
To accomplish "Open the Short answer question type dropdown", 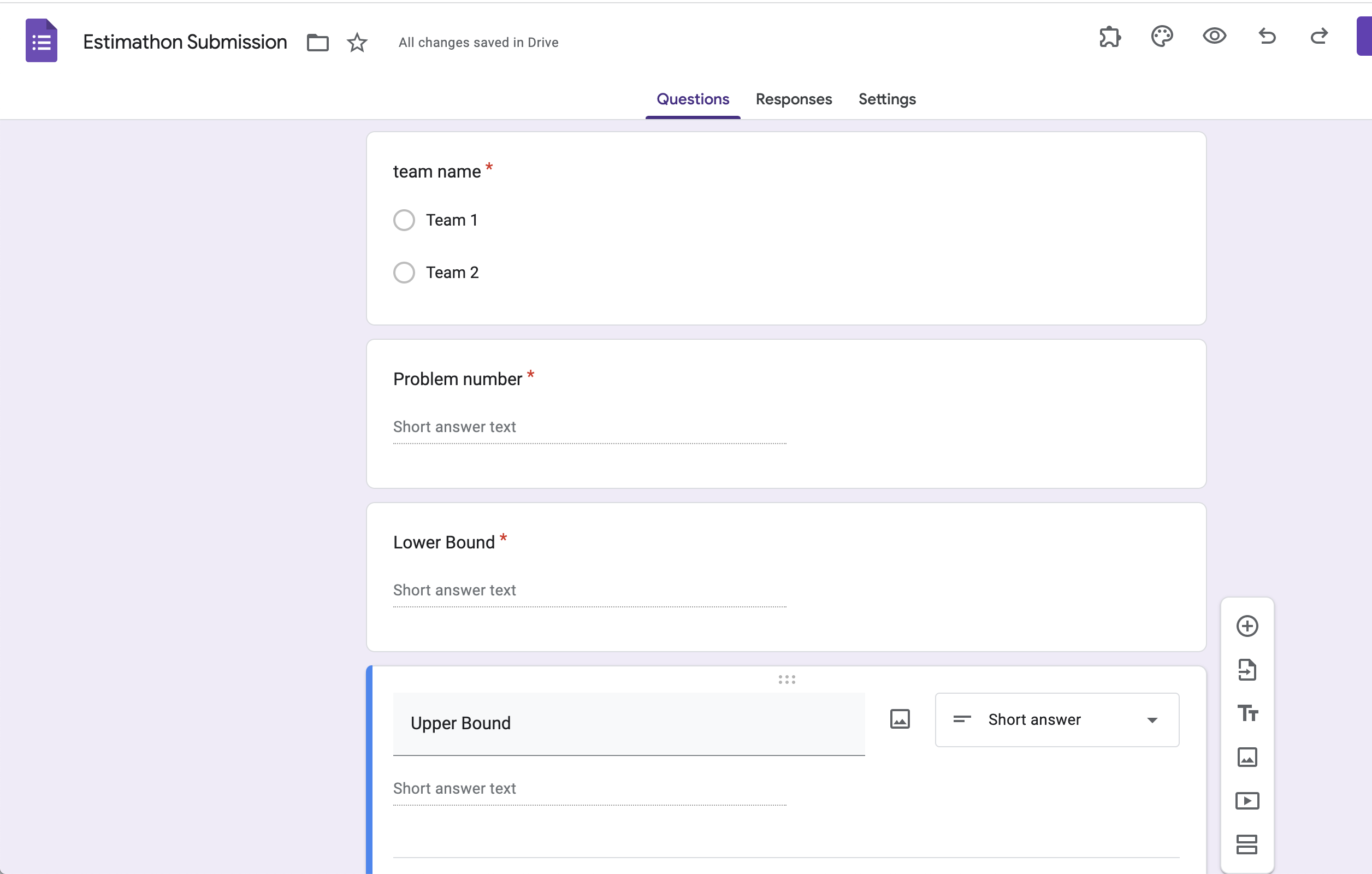I will [1057, 719].
